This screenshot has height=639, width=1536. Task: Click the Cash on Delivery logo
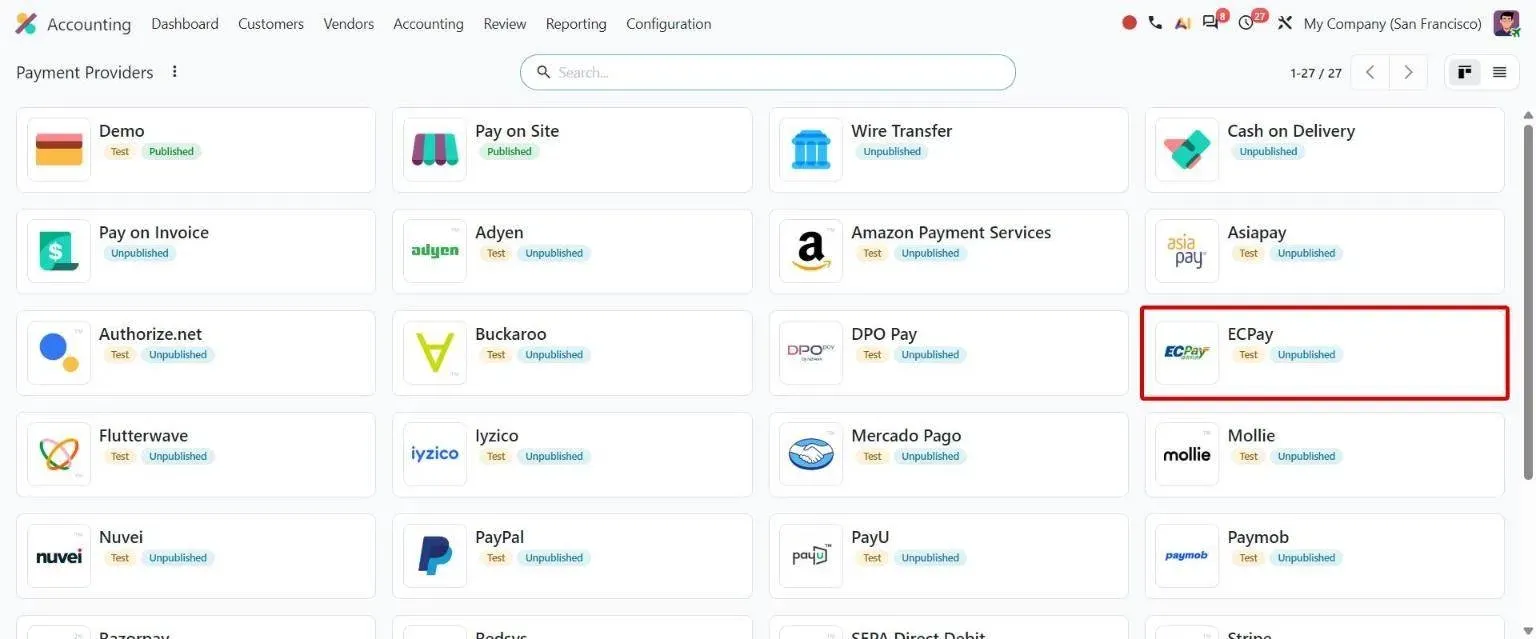1187,150
